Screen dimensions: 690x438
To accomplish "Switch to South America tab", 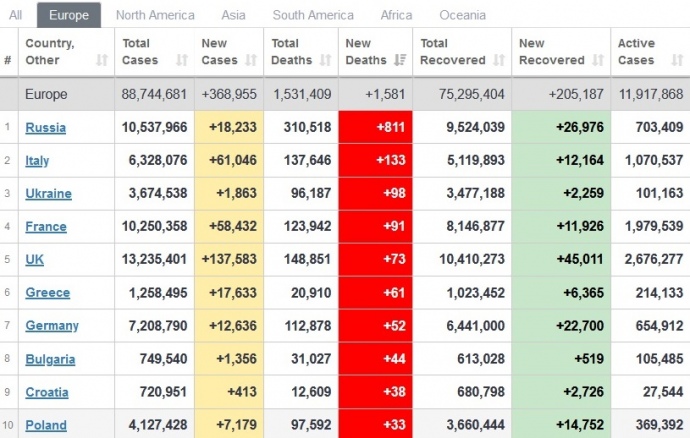I will [x=313, y=15].
